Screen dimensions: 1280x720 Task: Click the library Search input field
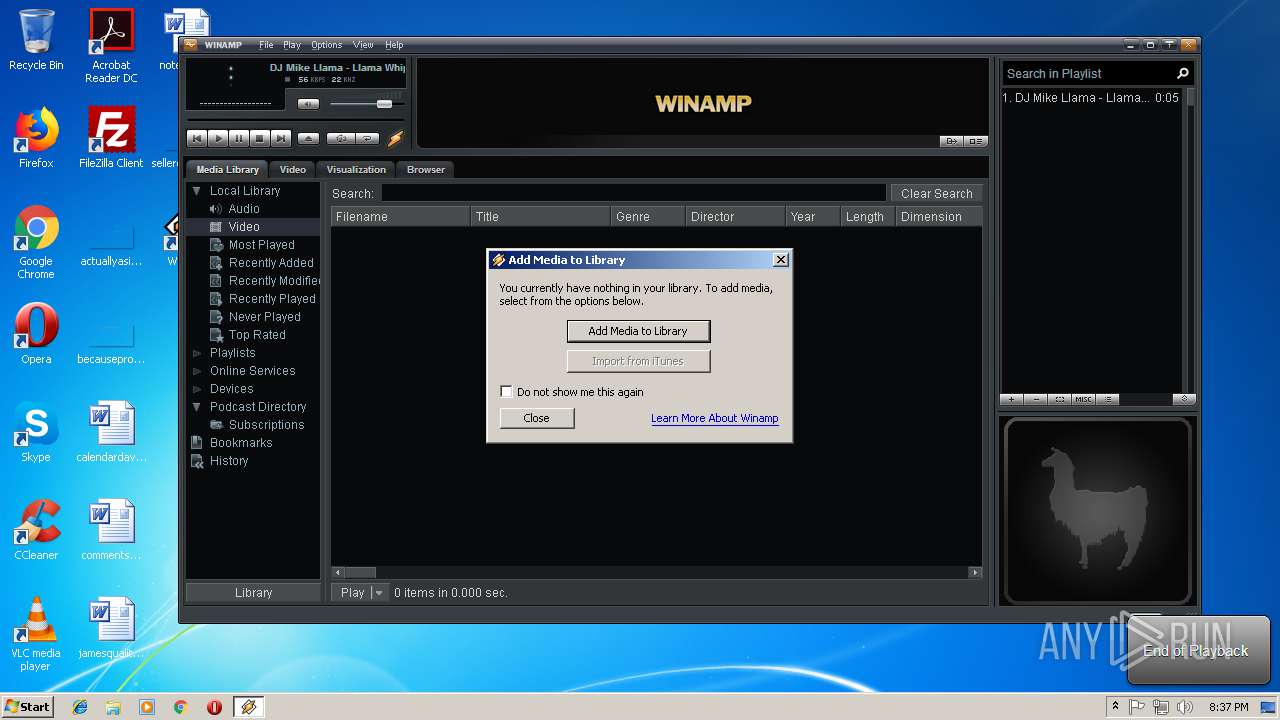(633, 193)
